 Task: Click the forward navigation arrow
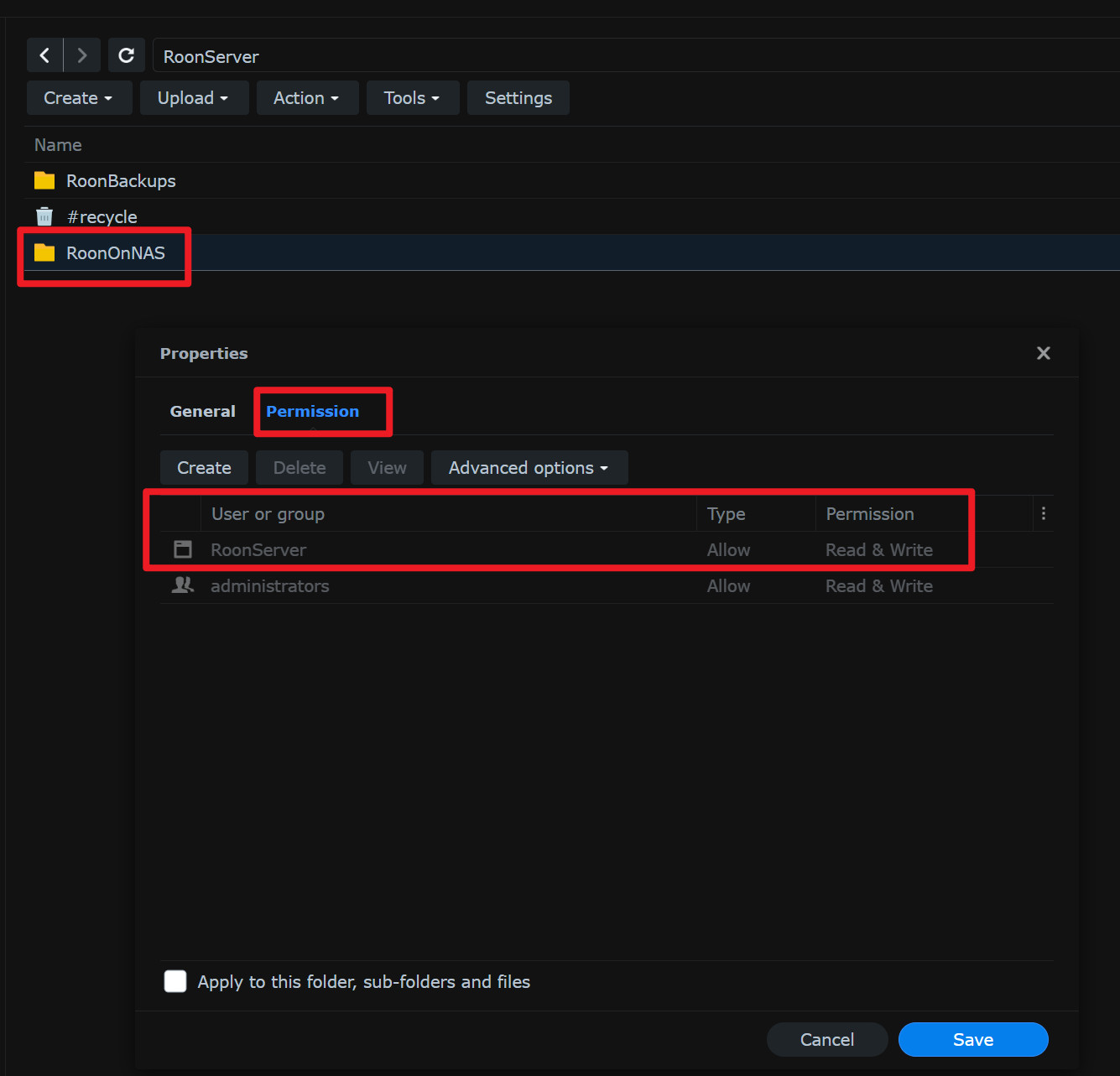(x=82, y=55)
